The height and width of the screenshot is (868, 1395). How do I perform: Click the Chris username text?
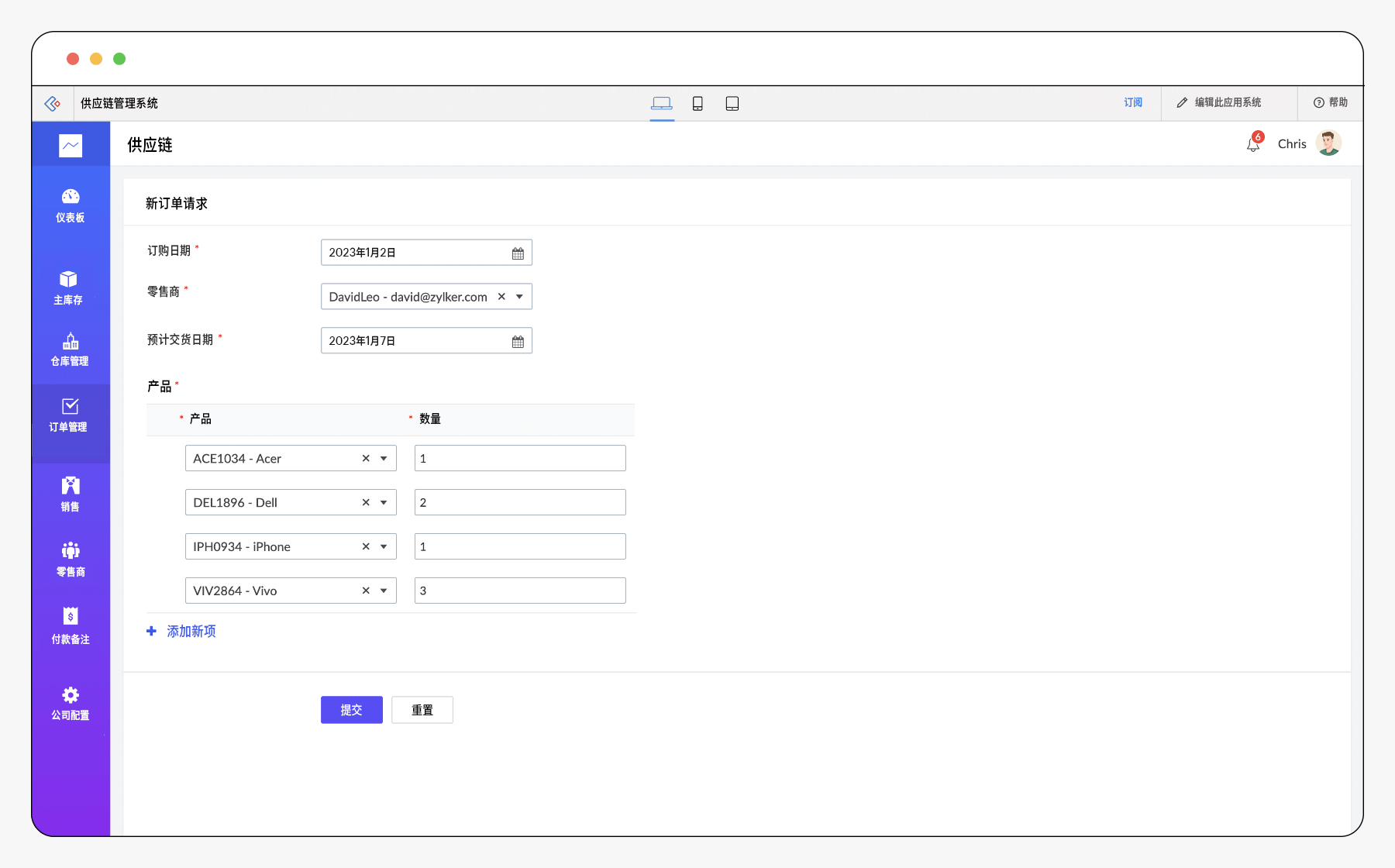point(1292,144)
